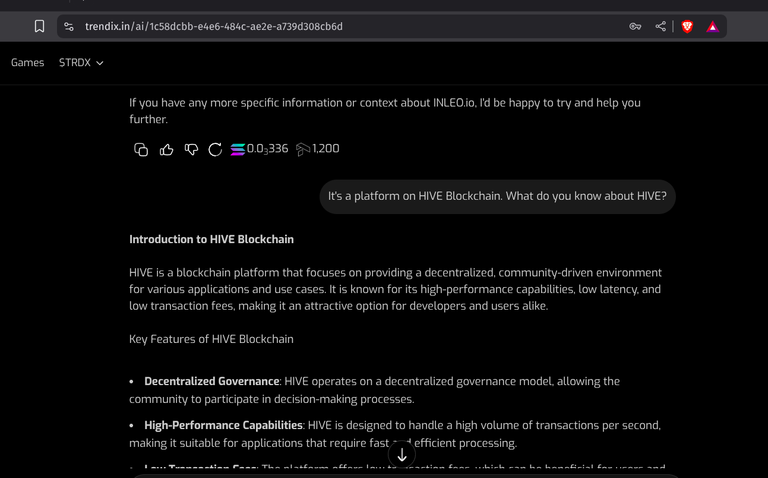Click the trendix.in URL address field

click(x=214, y=26)
